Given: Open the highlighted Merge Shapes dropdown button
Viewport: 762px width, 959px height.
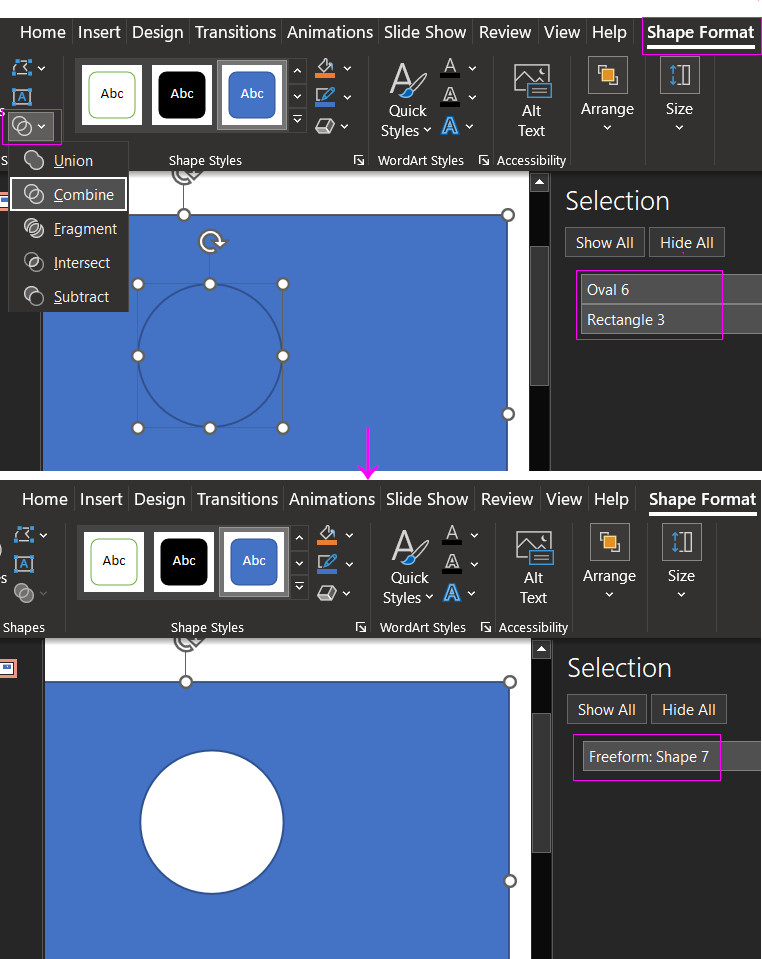Looking at the screenshot, I should pyautogui.click(x=30, y=127).
